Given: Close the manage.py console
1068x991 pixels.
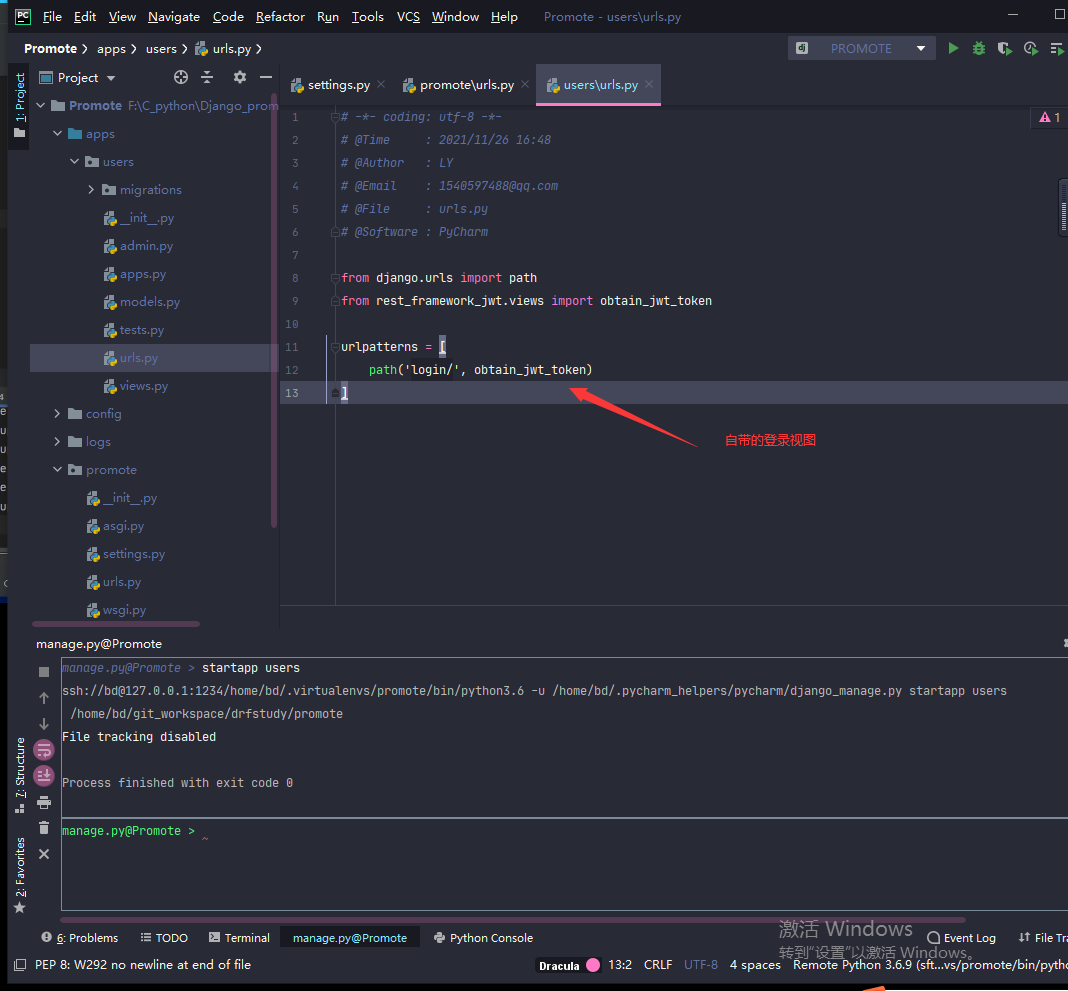Looking at the screenshot, I should click(x=44, y=854).
